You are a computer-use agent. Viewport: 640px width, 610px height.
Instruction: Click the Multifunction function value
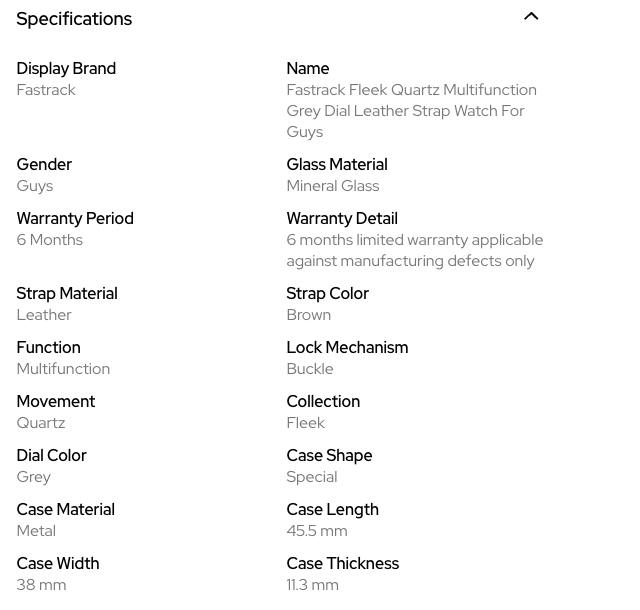point(63,369)
